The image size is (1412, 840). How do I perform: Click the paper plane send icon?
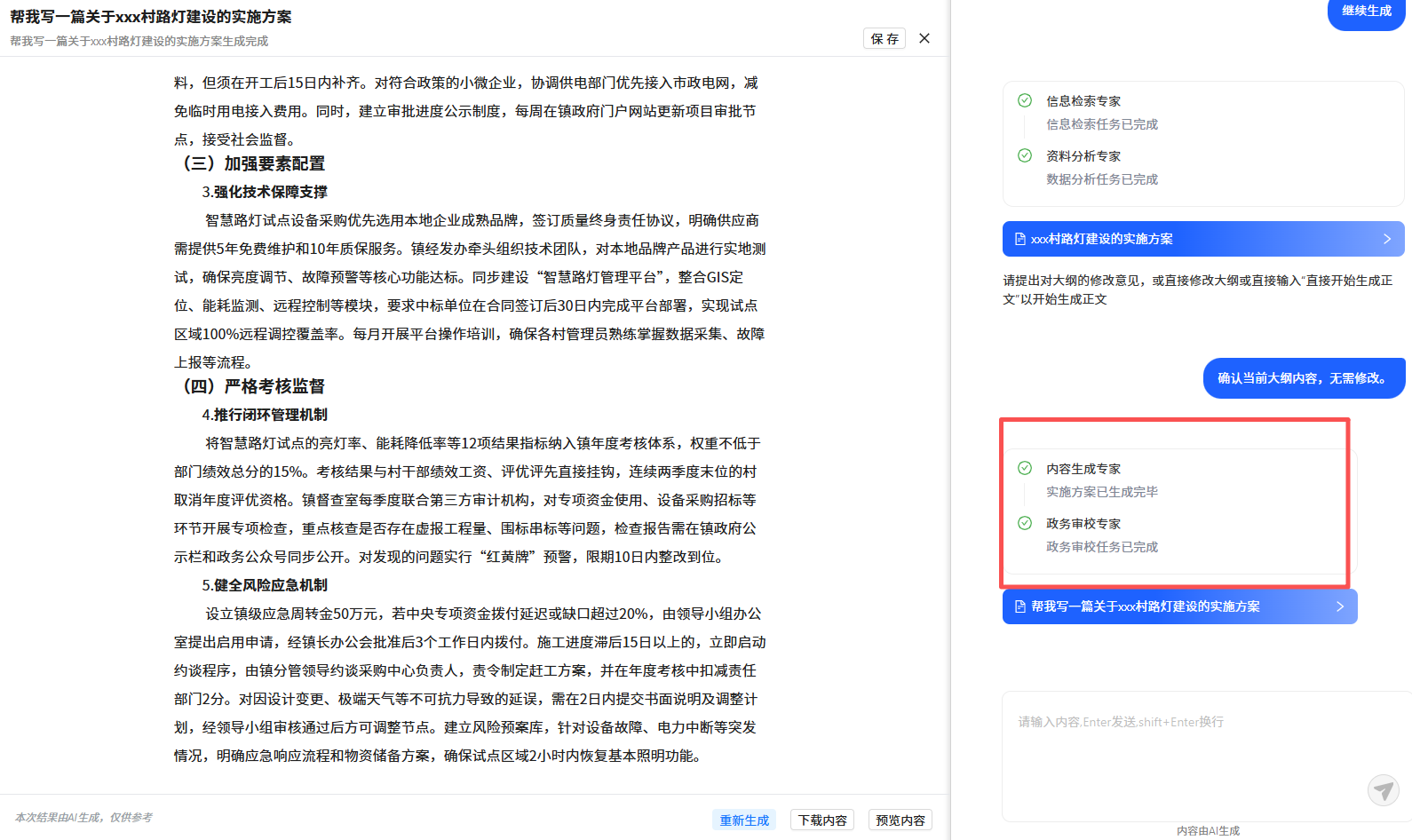[1383, 789]
